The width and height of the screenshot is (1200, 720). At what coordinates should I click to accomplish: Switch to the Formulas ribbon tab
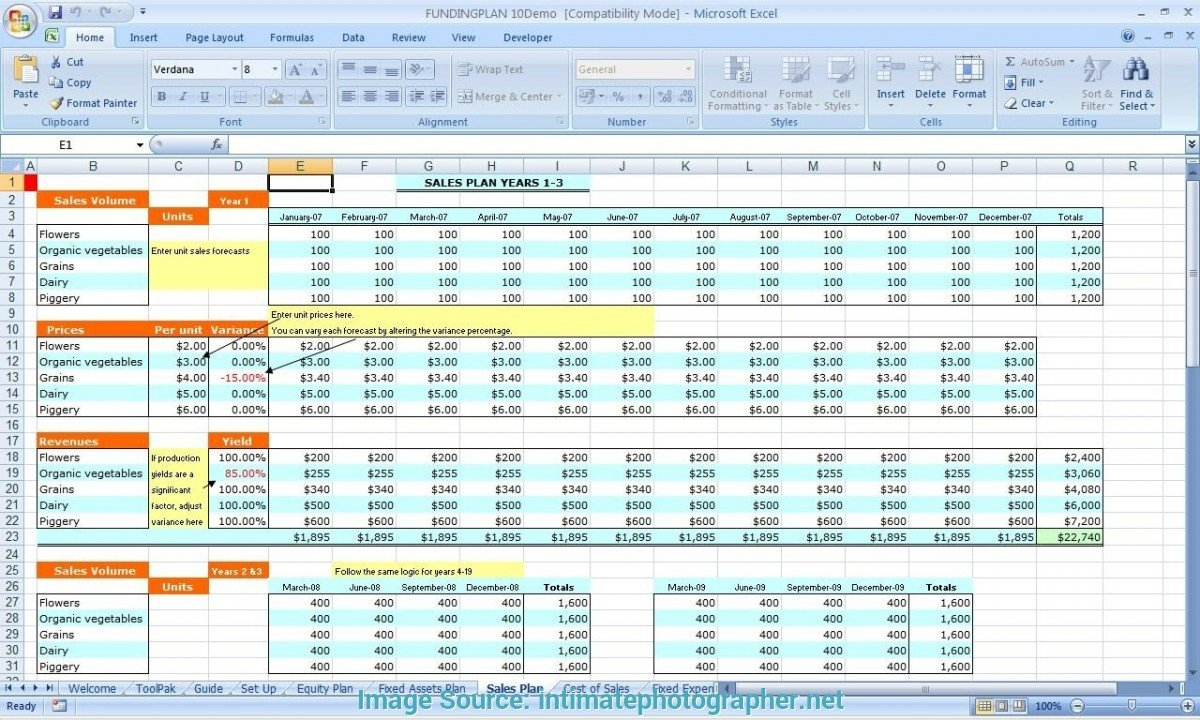click(x=291, y=37)
